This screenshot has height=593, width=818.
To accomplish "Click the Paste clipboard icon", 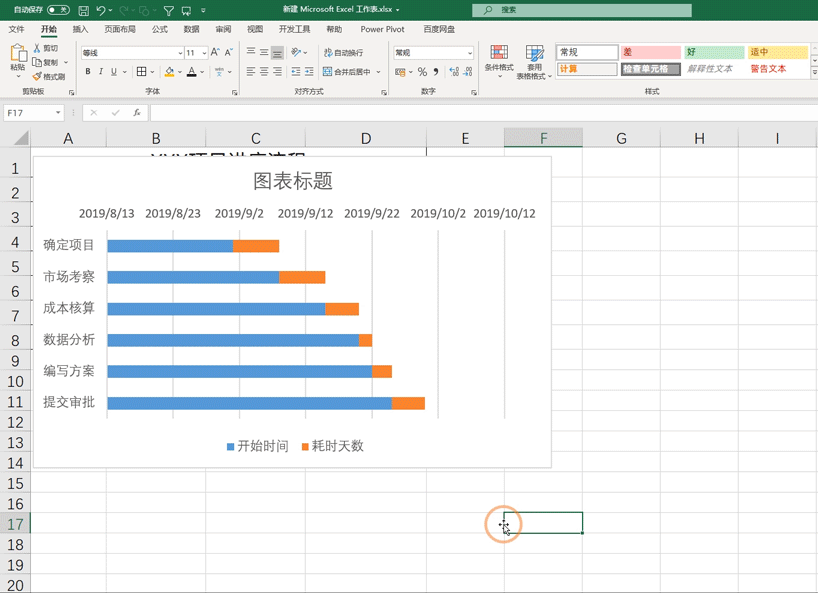I will [x=18, y=53].
